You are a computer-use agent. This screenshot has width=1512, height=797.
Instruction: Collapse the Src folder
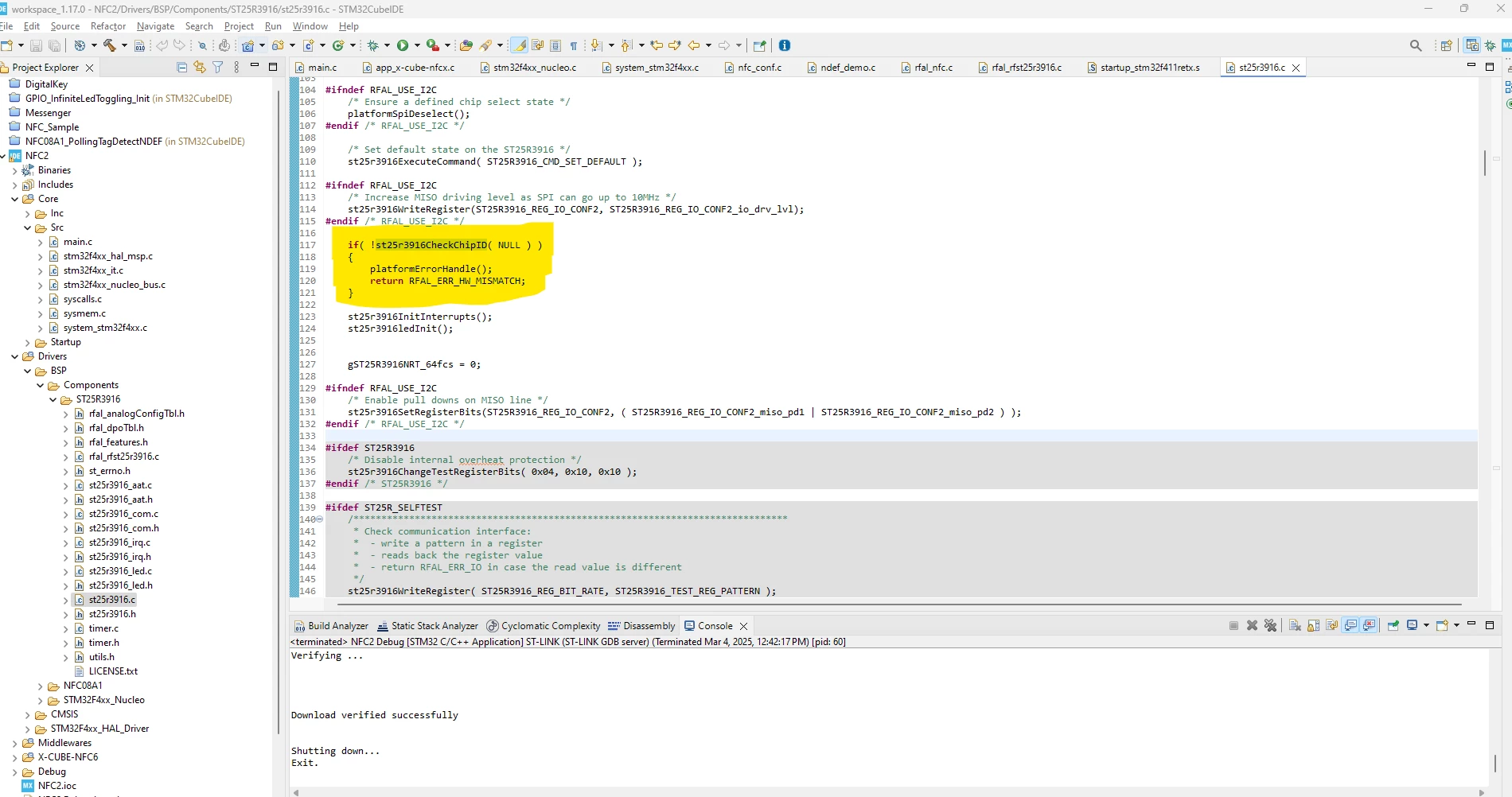point(27,227)
